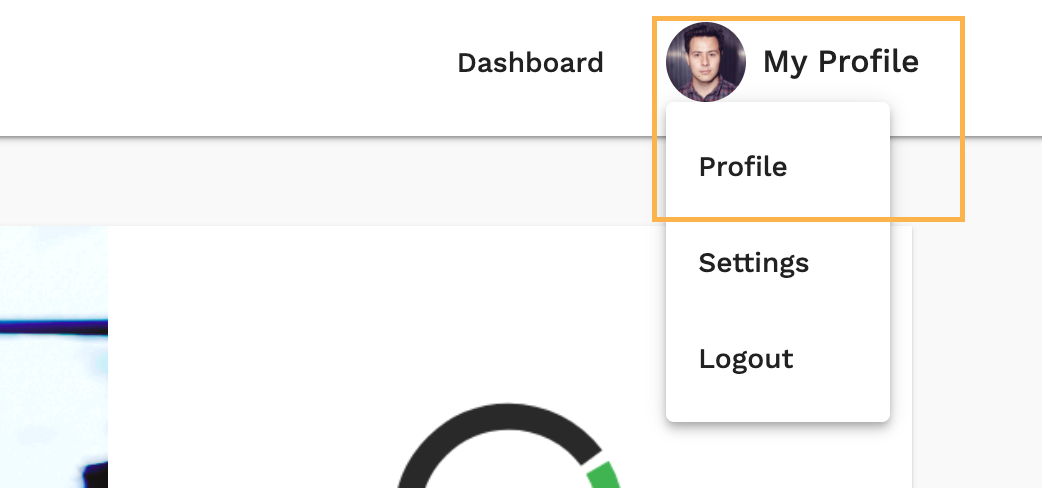Click the blank dropdown area below Logout
The width and height of the screenshot is (1042, 488).
[x=777, y=405]
